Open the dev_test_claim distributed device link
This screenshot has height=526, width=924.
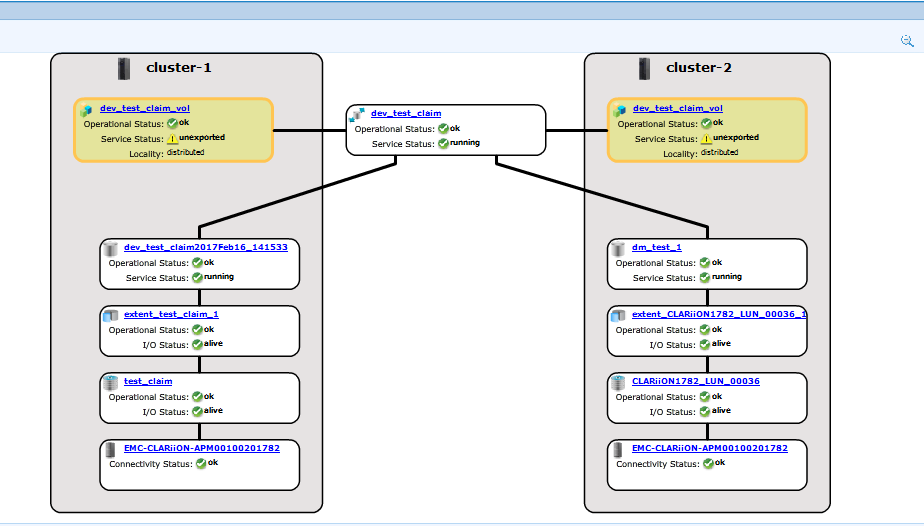click(x=406, y=113)
